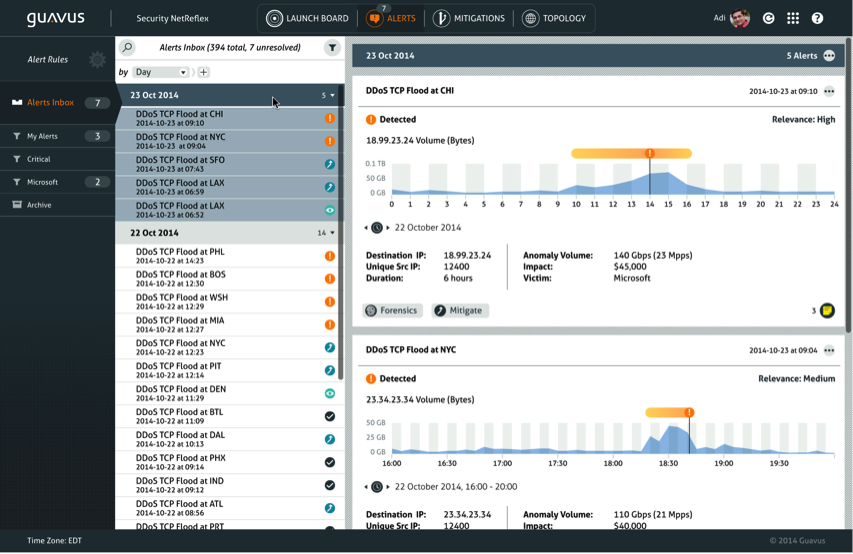Click the orange anomaly range bar on CHI chart
853x554 pixels.
tap(610, 154)
